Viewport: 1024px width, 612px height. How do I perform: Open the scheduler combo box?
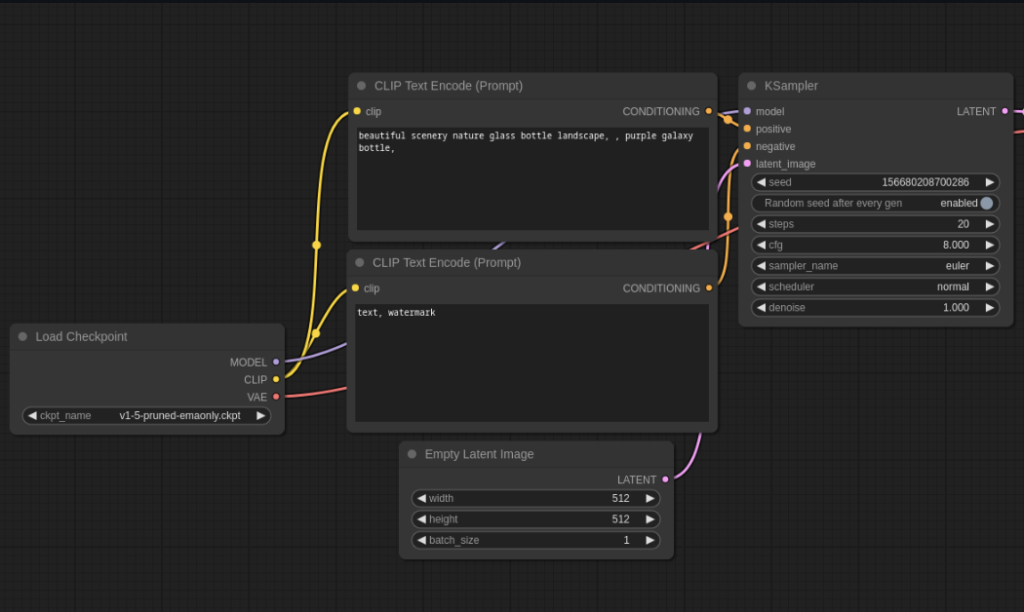point(875,287)
